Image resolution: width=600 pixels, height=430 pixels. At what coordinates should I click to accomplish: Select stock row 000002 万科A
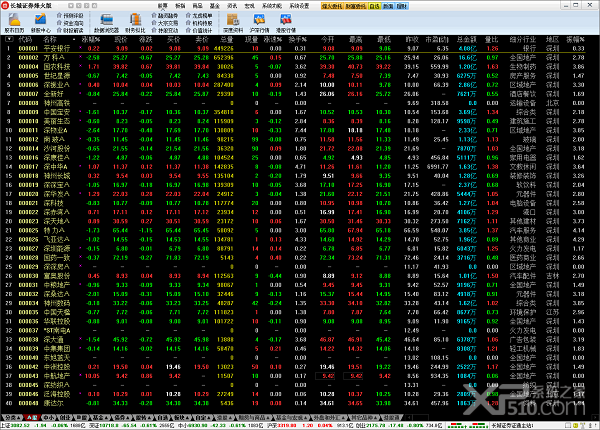pos(300,57)
